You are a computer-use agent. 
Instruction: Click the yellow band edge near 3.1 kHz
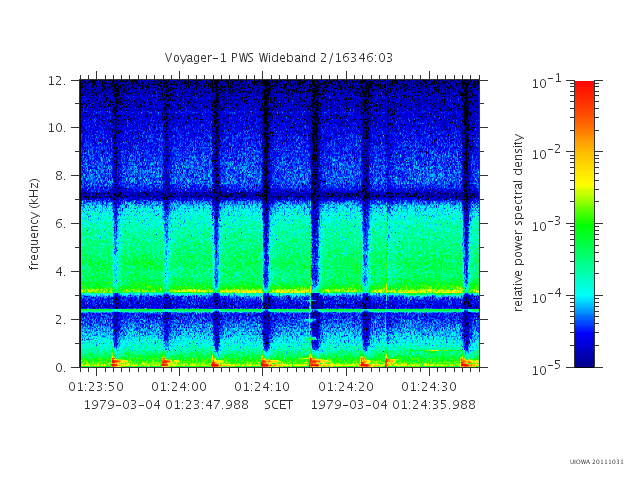(280, 291)
